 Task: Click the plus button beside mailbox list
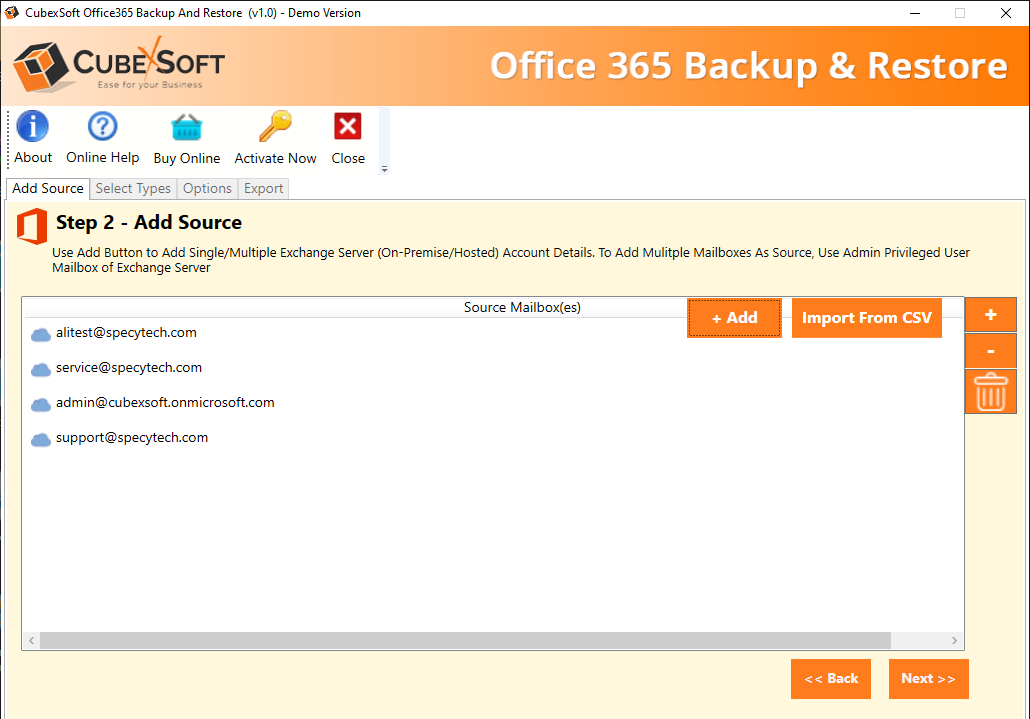click(x=991, y=315)
